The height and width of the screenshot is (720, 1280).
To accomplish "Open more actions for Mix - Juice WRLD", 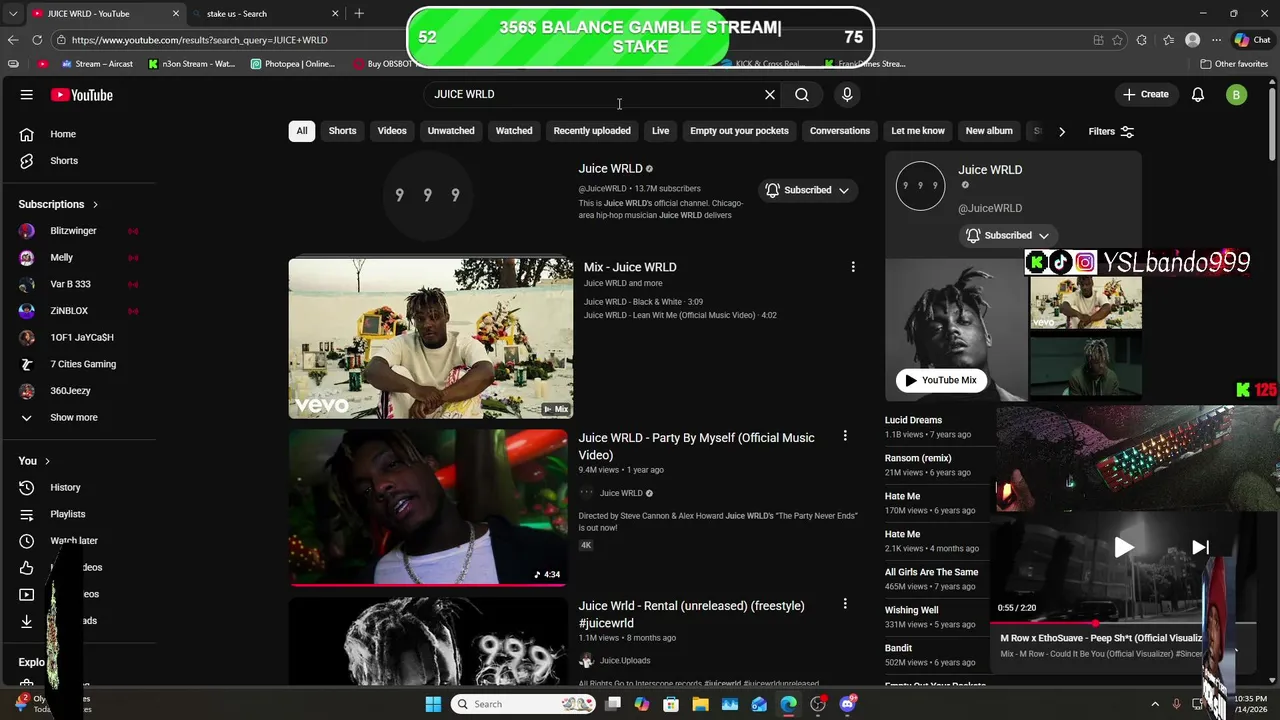I will (x=853, y=267).
